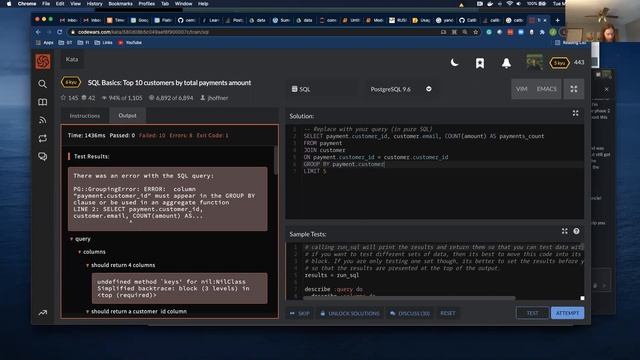The width and height of the screenshot is (640, 360).
Task: Enable VIM editor mode
Action: 521,89
